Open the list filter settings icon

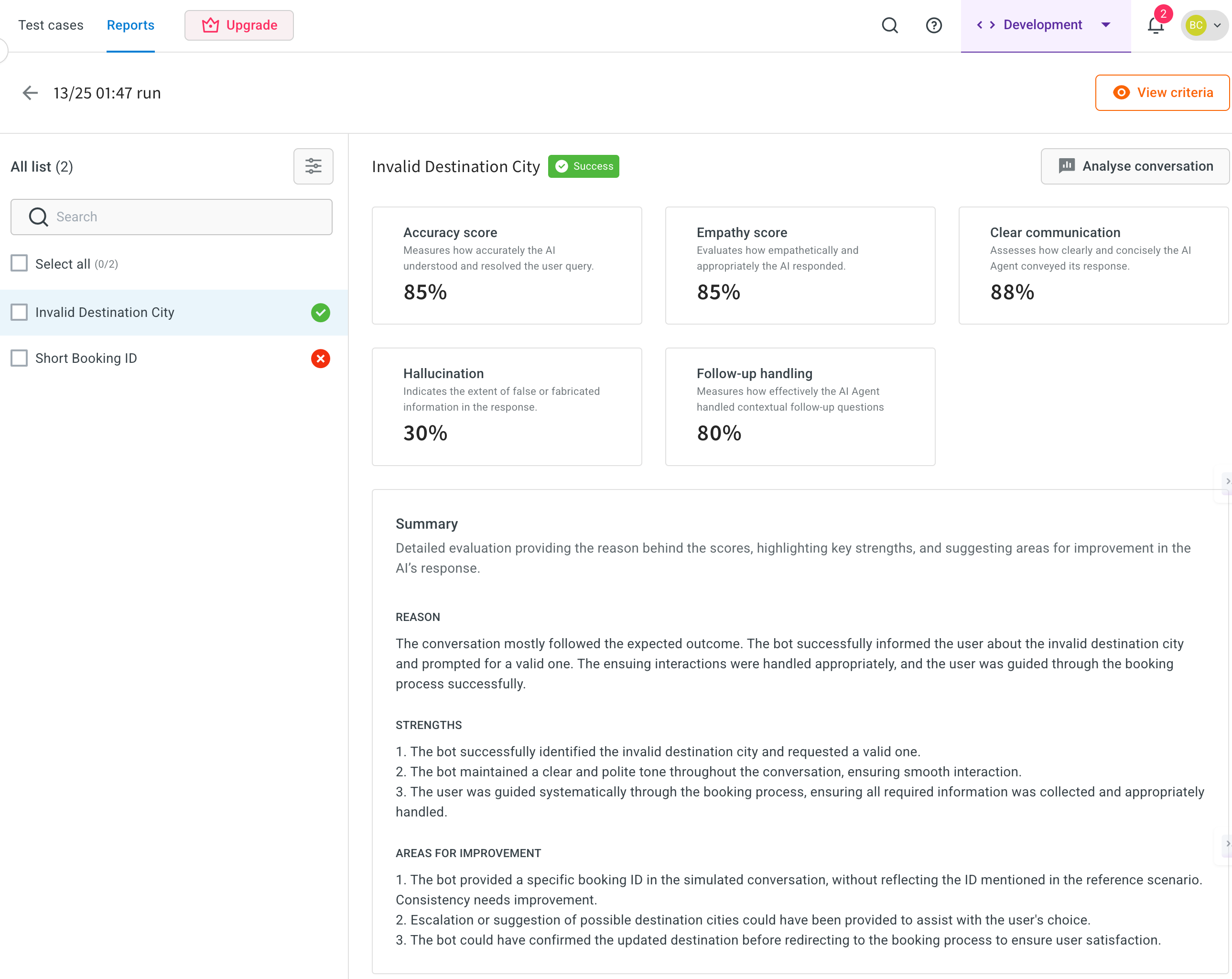313,166
